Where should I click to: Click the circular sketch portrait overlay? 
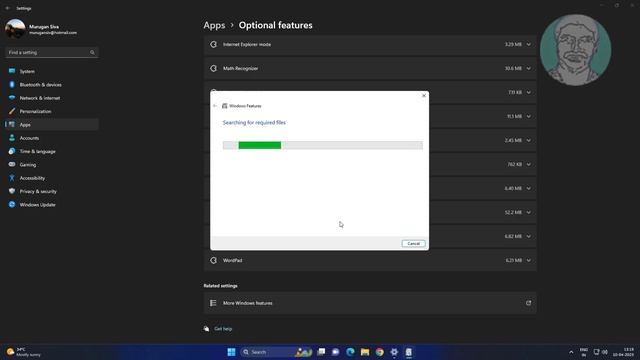tap(576, 50)
